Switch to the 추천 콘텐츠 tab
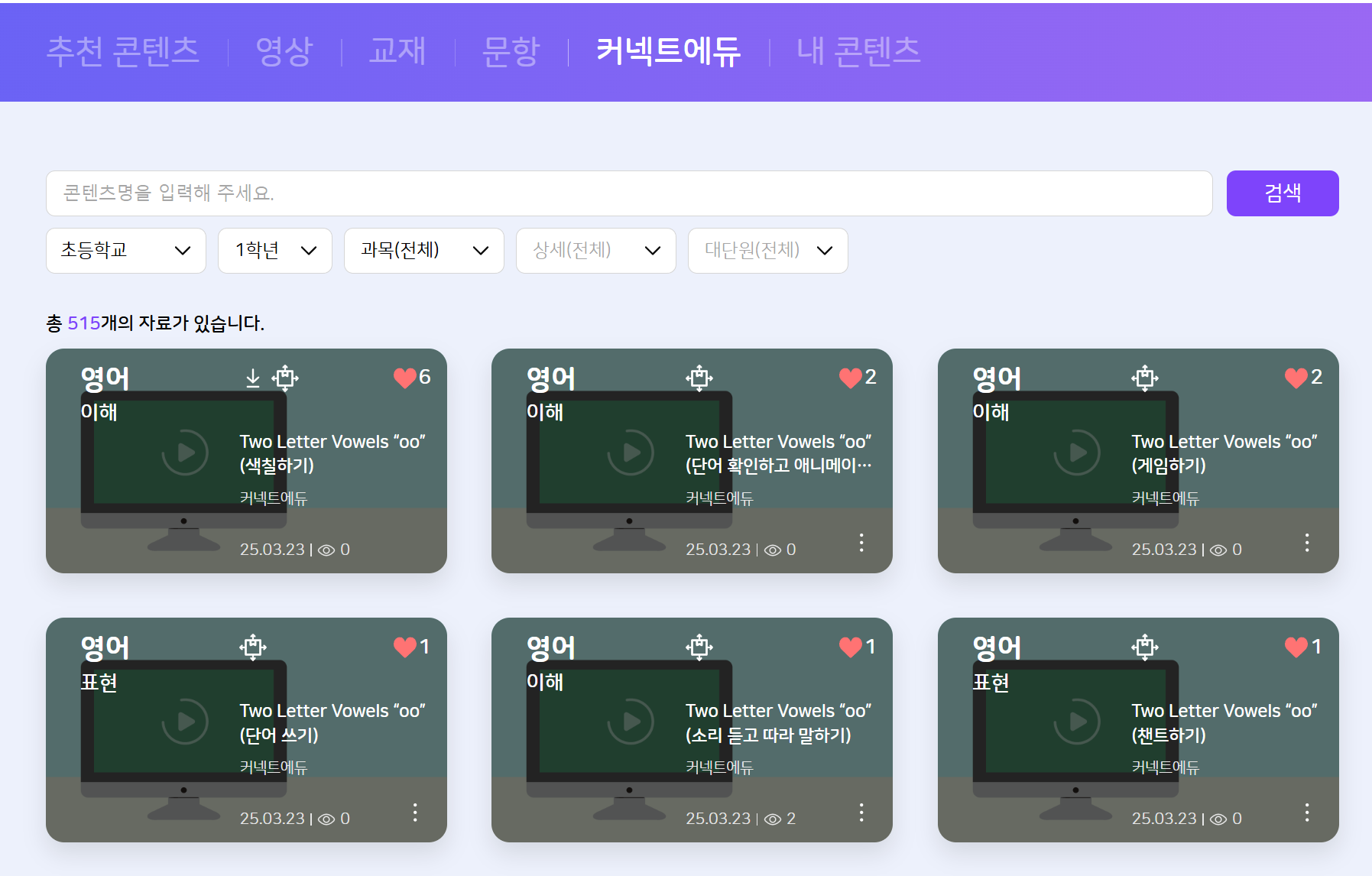The image size is (1372, 876). (123, 52)
